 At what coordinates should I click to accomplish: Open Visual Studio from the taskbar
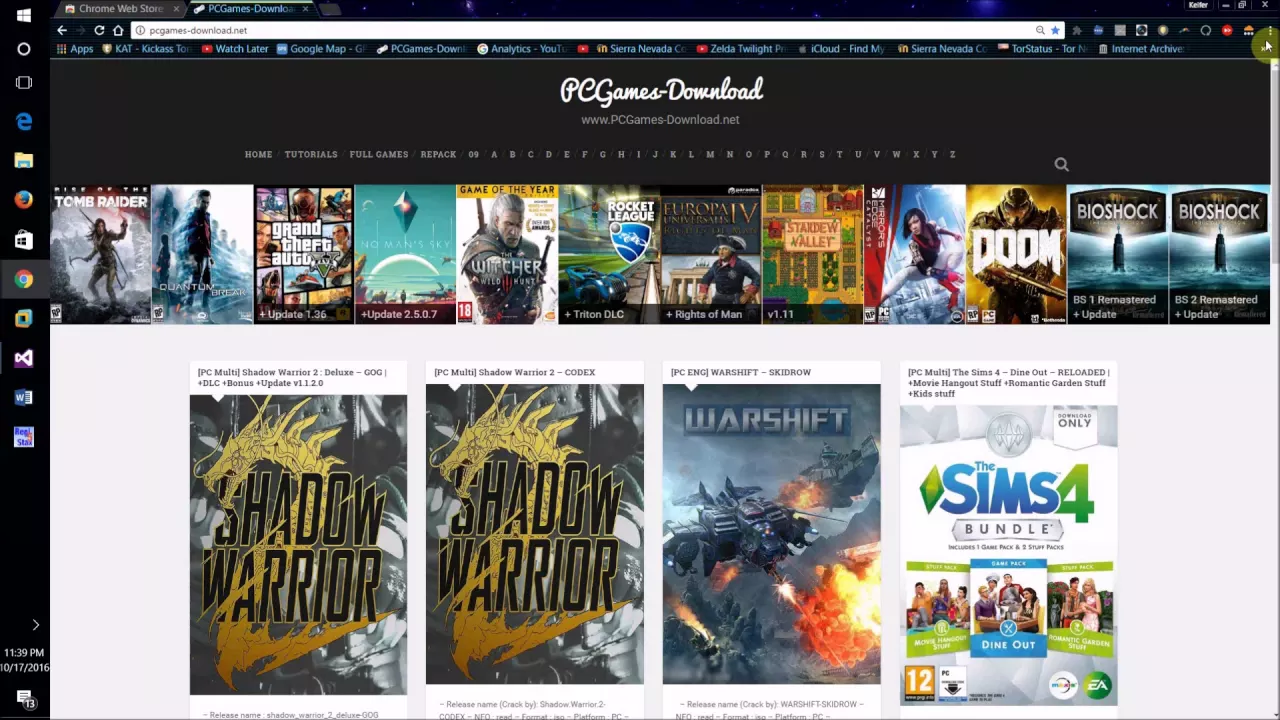tap(24, 358)
